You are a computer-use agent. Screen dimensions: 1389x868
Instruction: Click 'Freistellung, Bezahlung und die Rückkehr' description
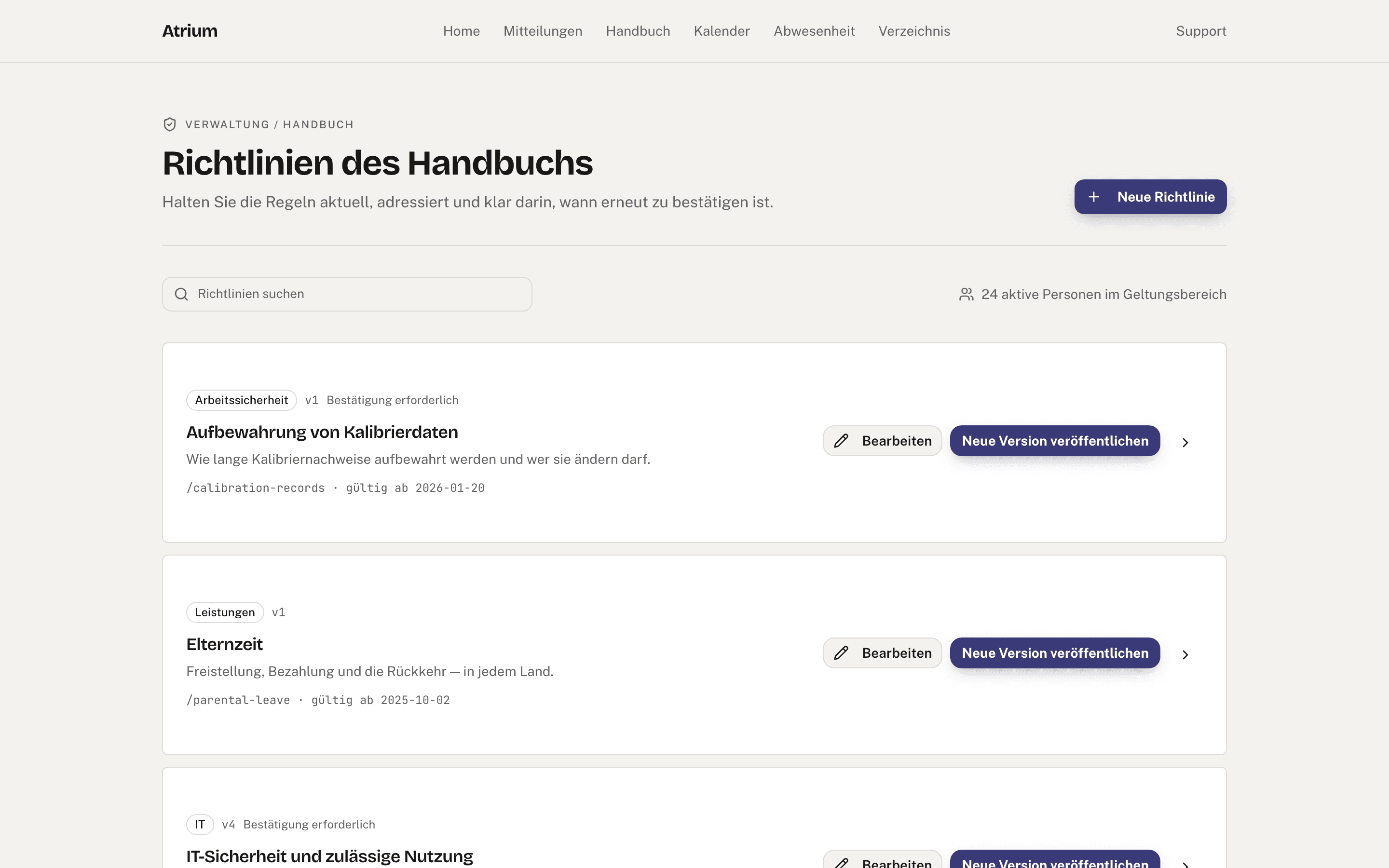tap(369, 672)
